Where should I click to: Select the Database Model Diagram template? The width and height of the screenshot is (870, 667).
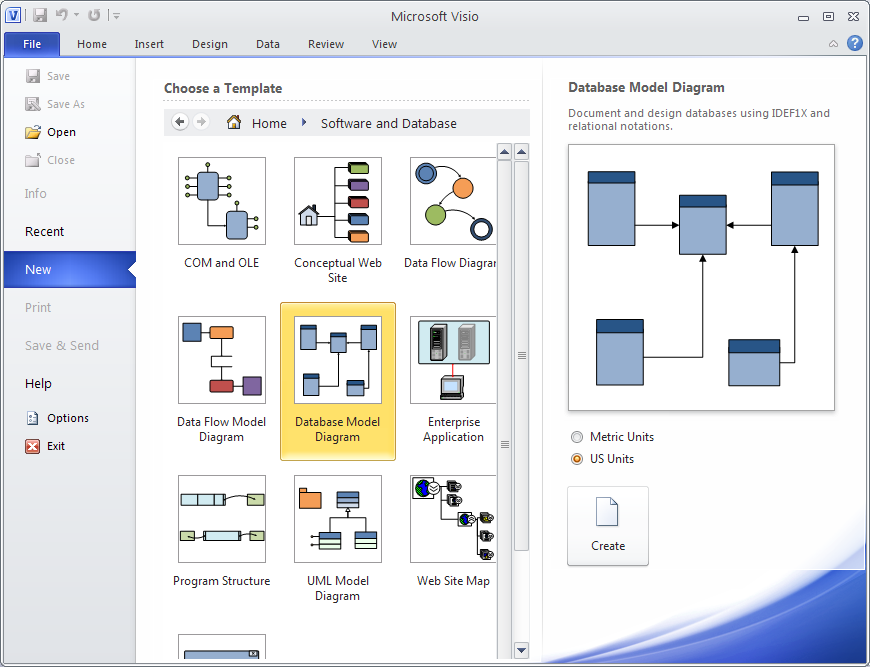337,381
